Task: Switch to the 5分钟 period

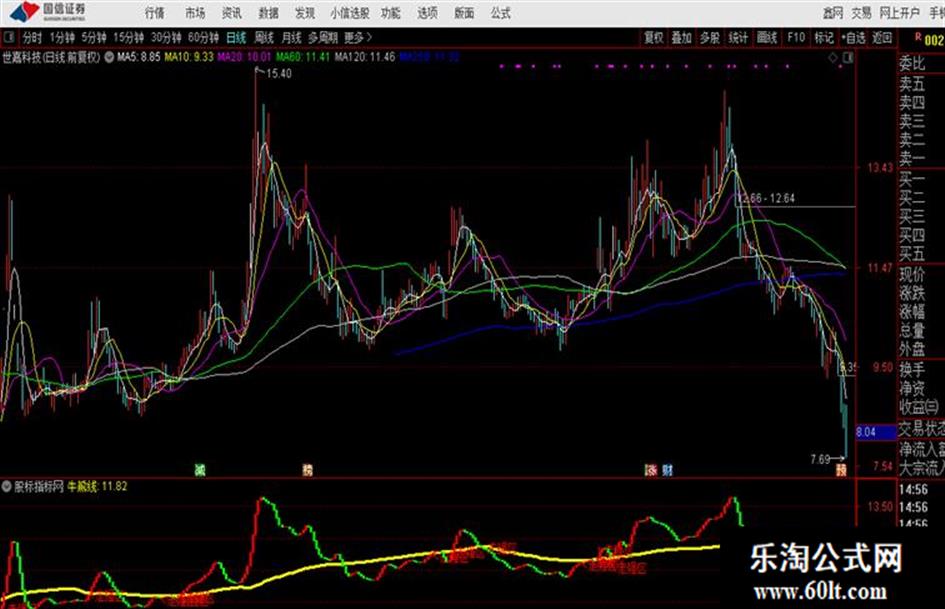Action: click(94, 37)
